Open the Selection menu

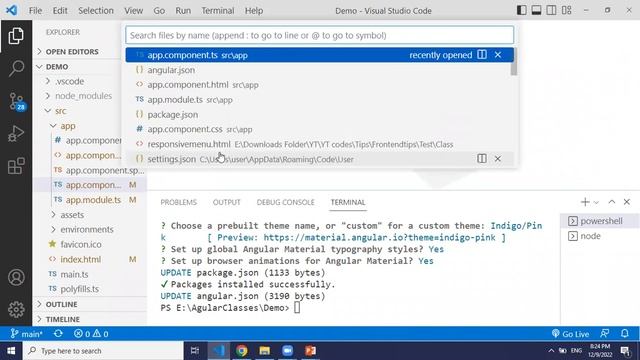click(96, 11)
